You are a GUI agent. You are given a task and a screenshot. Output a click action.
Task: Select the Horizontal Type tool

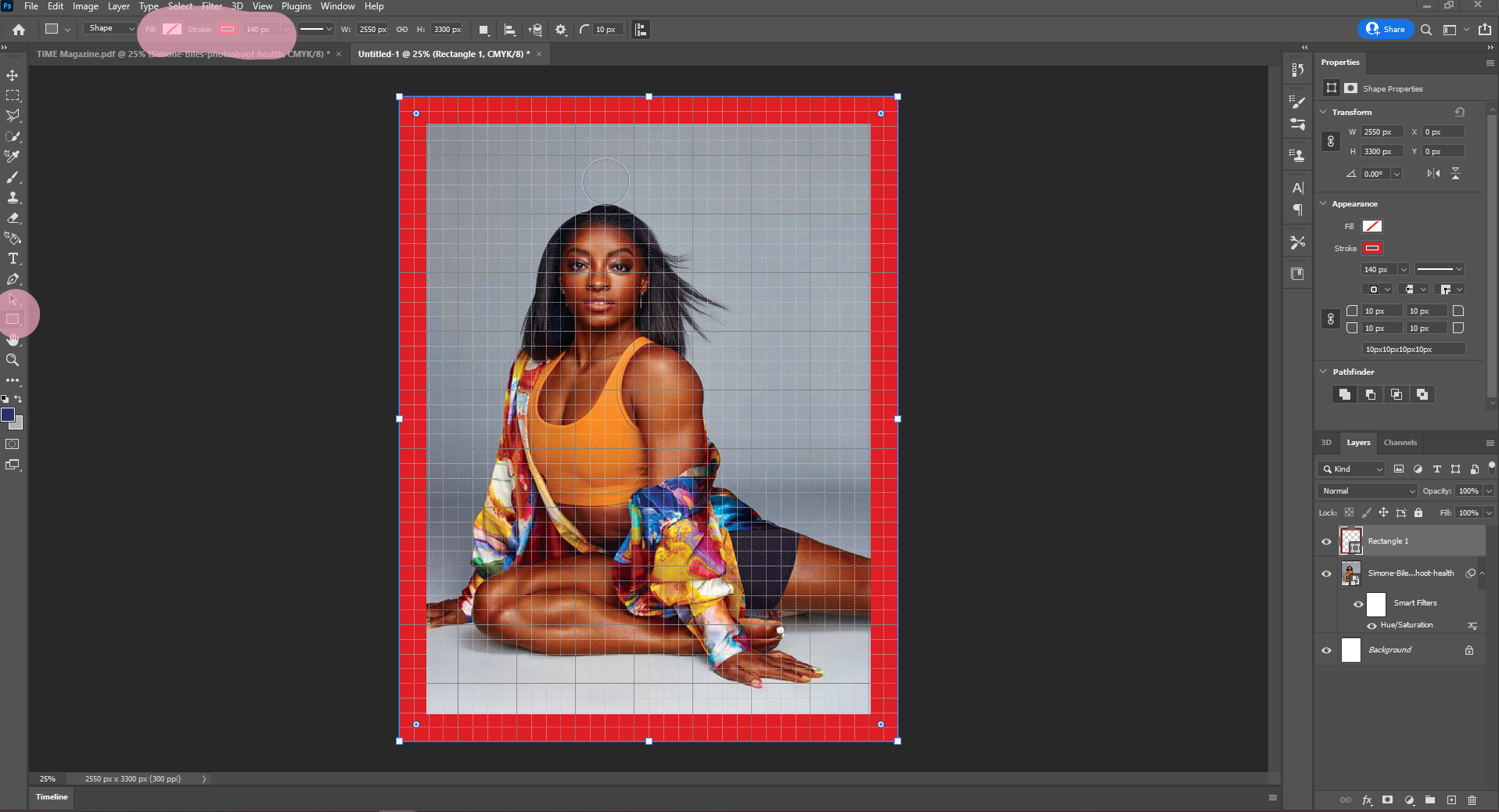pyautogui.click(x=13, y=259)
